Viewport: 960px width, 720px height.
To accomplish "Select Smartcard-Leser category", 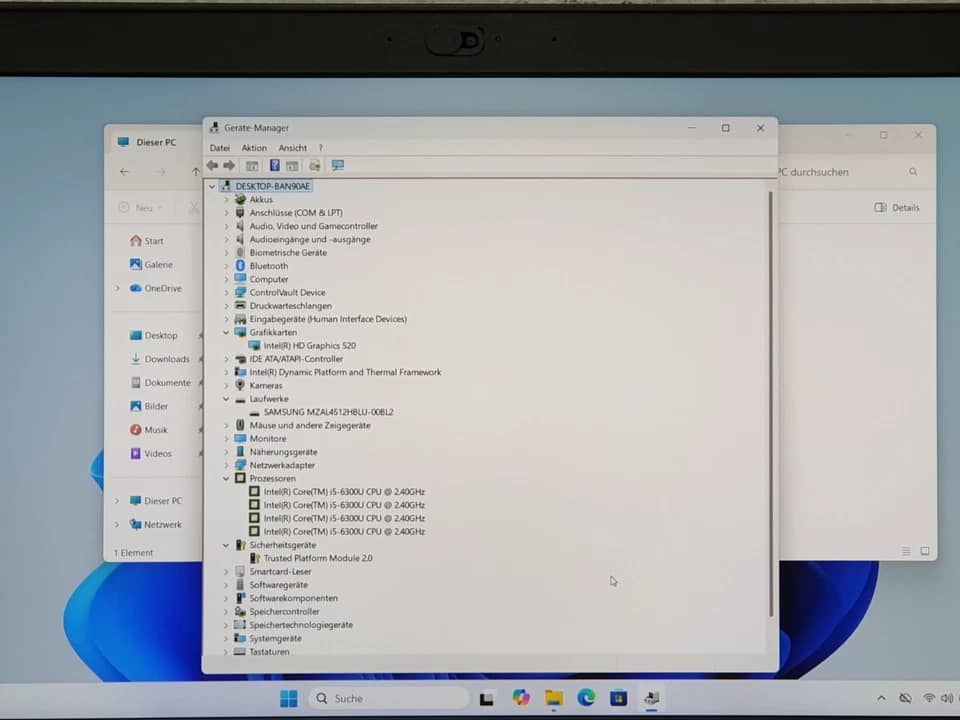I will point(280,571).
